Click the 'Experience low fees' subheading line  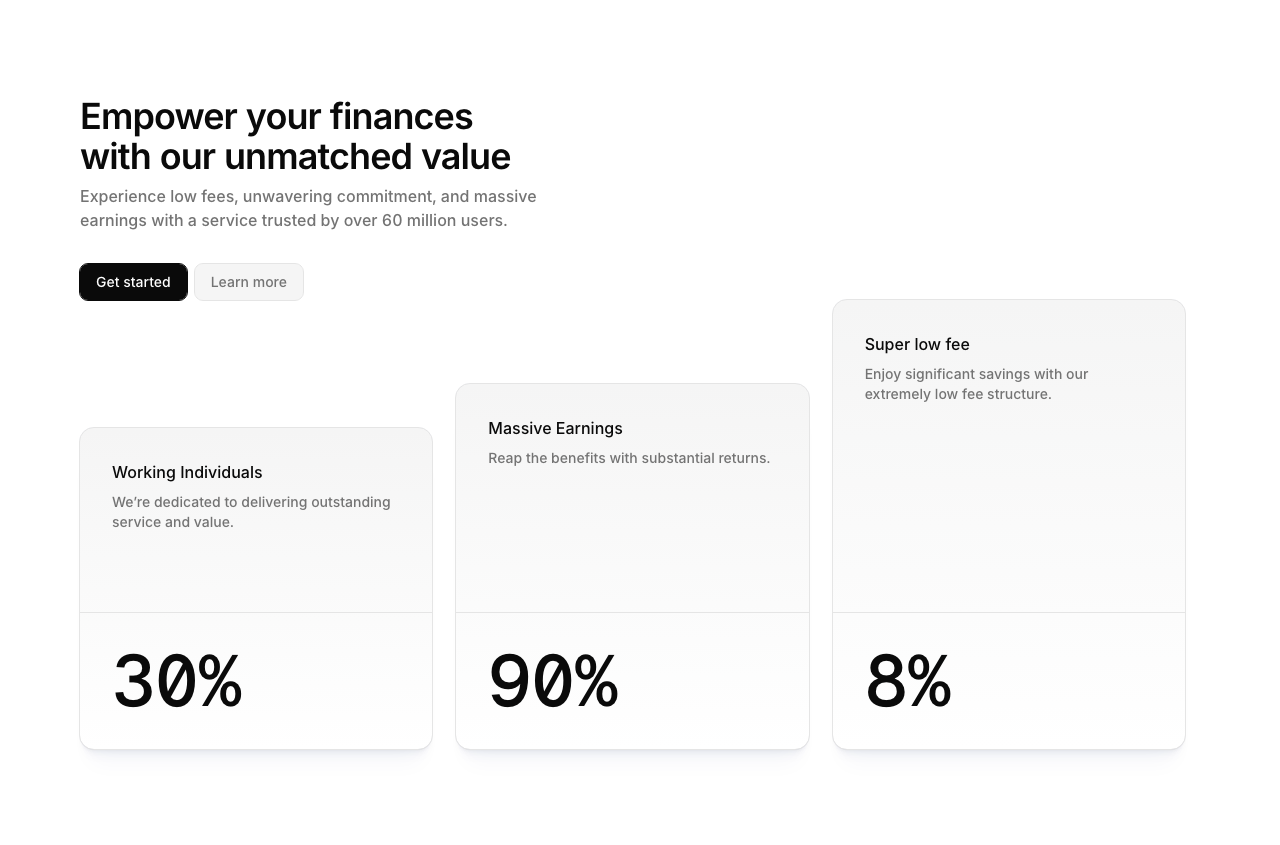pos(308,196)
